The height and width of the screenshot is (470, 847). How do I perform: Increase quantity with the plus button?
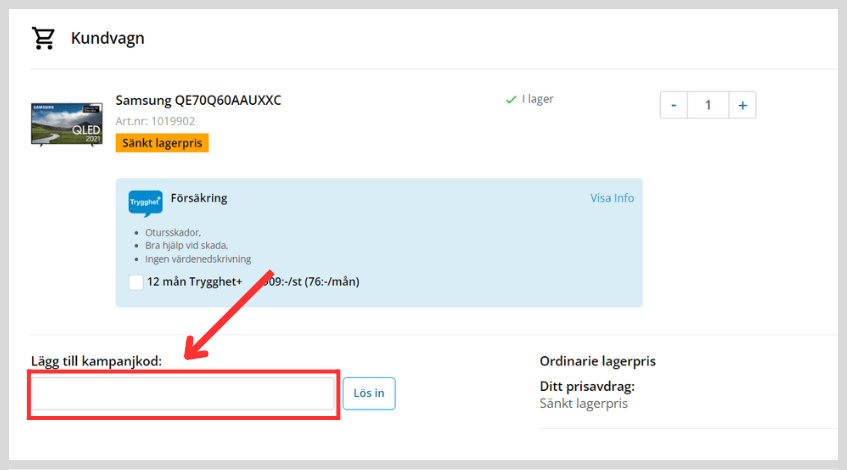742,105
